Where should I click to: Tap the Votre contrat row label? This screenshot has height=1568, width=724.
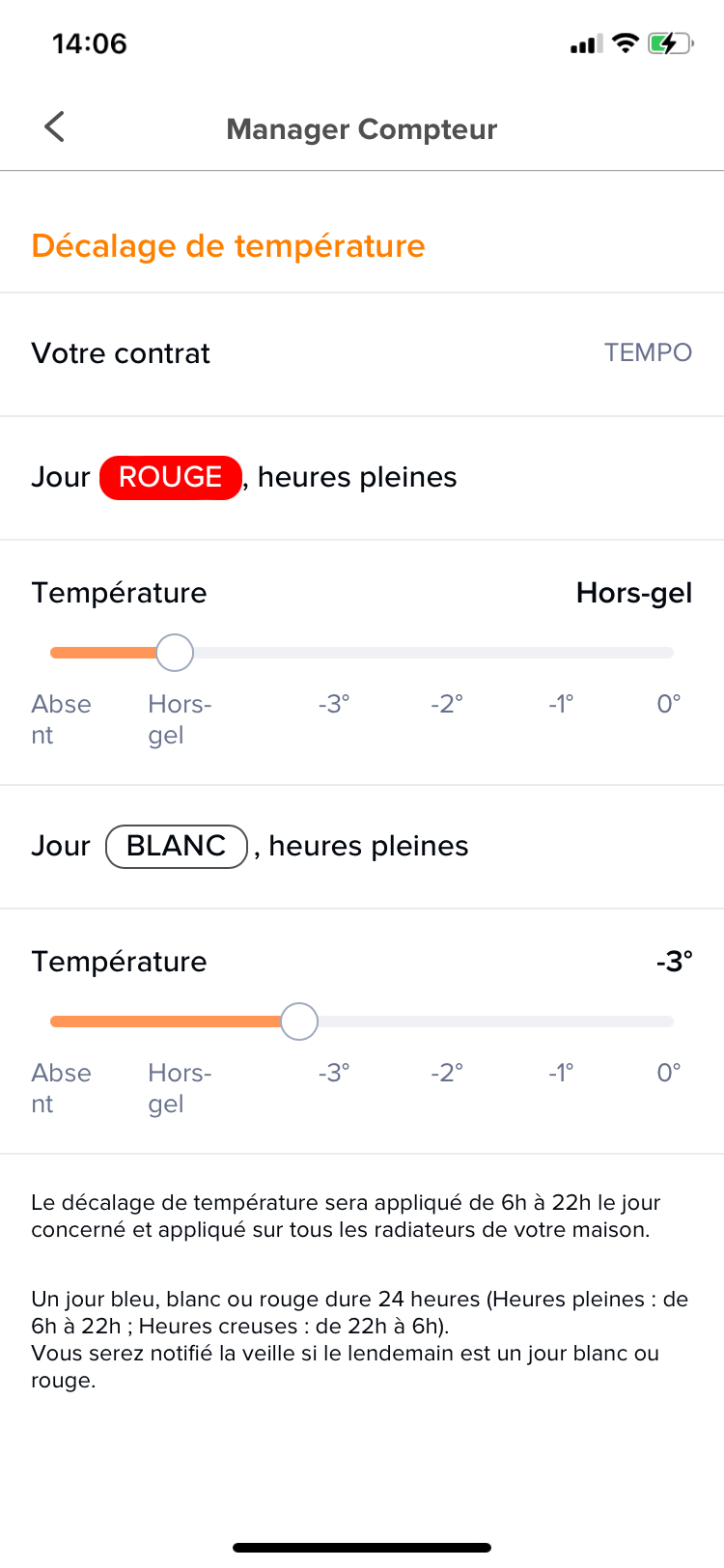(121, 353)
